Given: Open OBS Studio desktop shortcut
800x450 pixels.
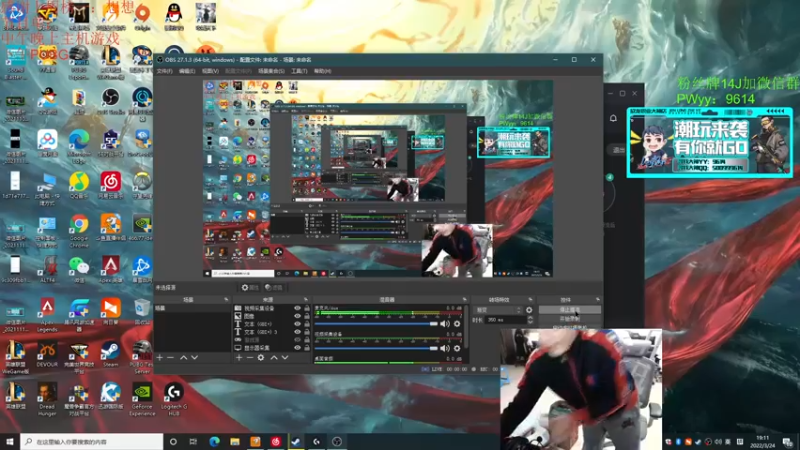Looking at the screenshot, I should coord(110,99).
